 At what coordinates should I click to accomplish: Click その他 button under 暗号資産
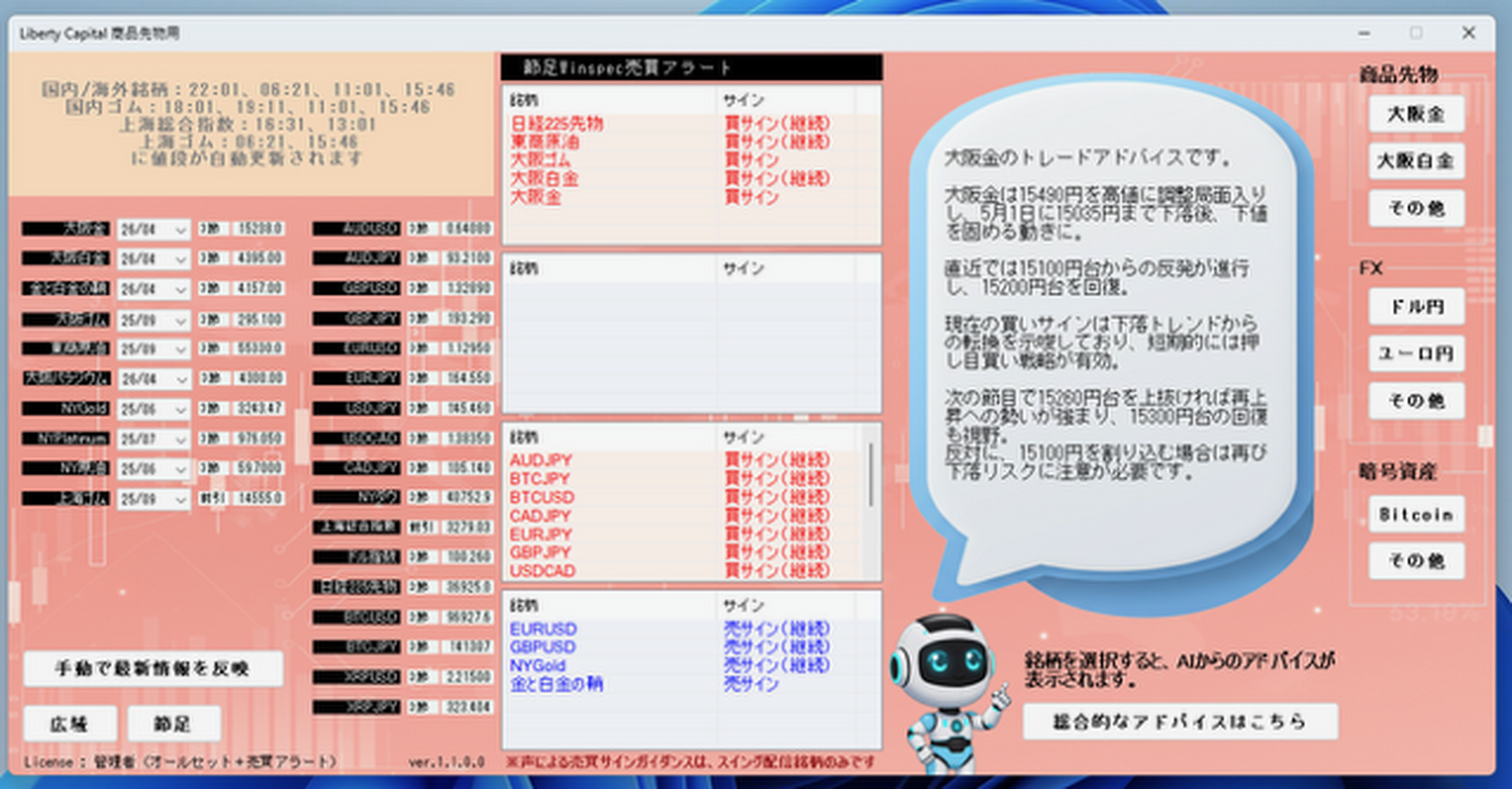(x=1417, y=561)
